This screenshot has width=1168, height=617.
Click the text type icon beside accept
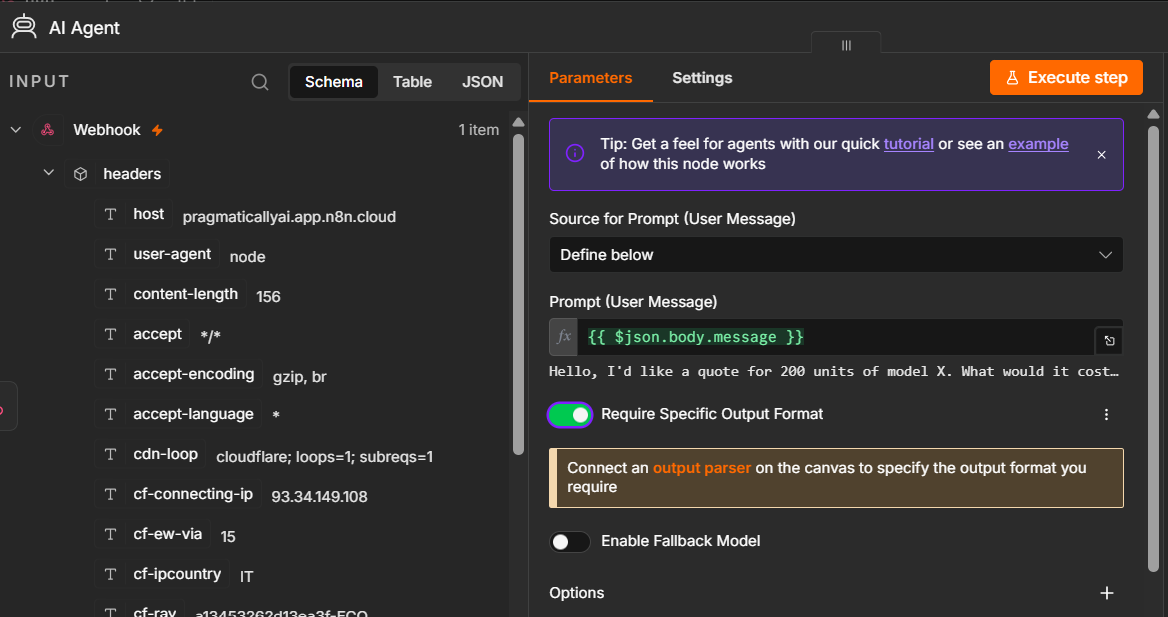[x=110, y=334]
